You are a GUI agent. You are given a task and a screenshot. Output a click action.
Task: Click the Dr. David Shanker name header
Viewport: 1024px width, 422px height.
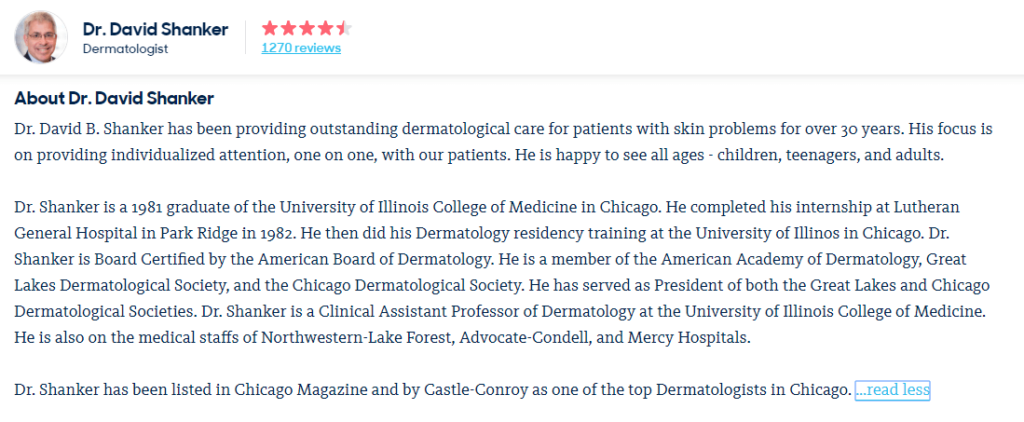point(155,29)
